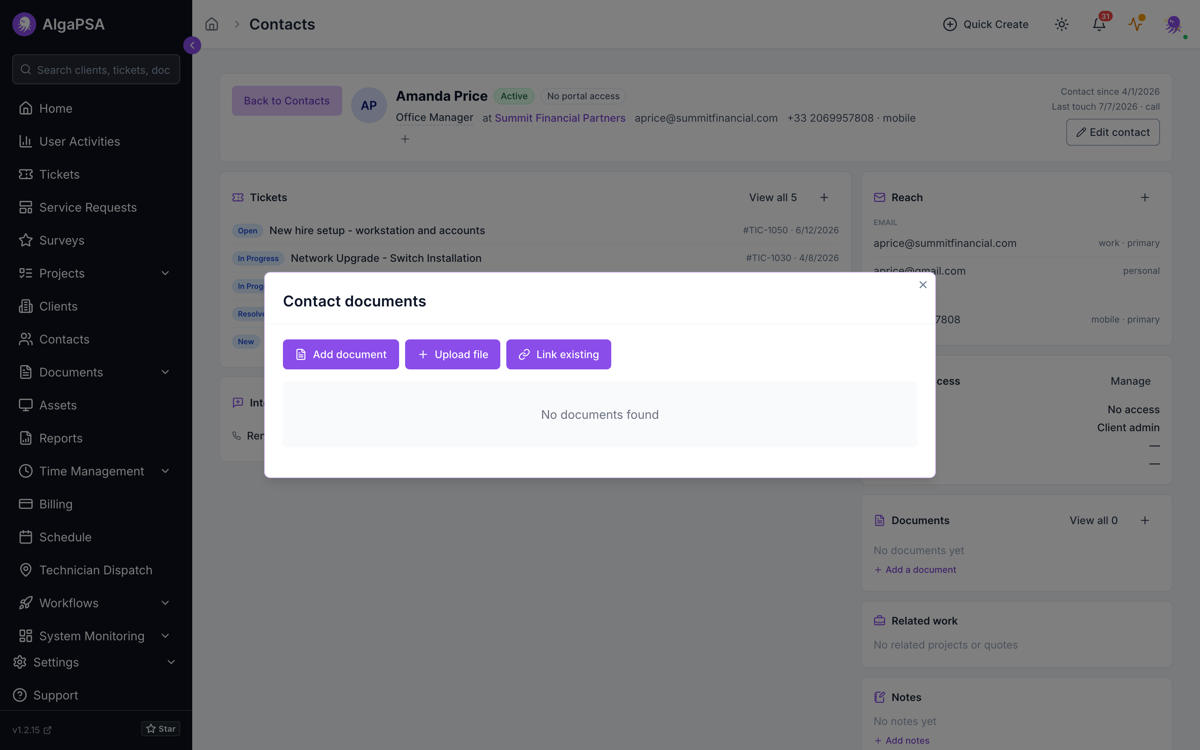Viewport: 1200px width, 750px height.
Task: Go to the home breadcrumb icon
Action: (x=212, y=24)
